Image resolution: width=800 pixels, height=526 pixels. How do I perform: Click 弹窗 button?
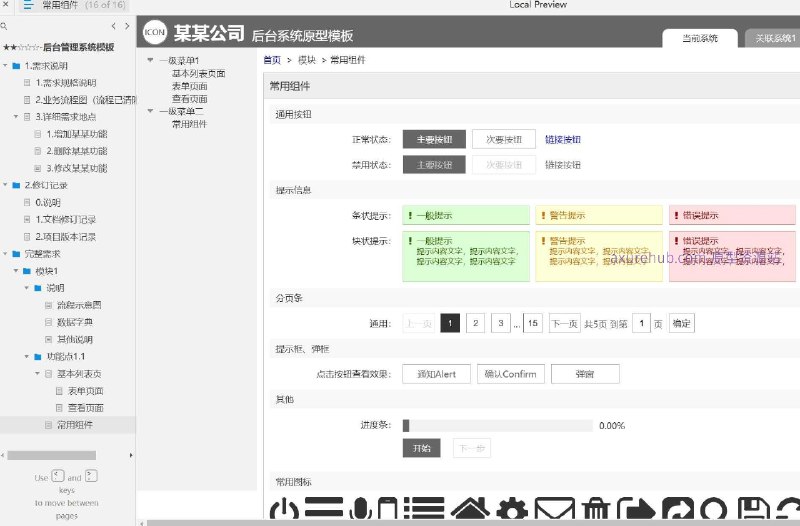click(x=585, y=374)
